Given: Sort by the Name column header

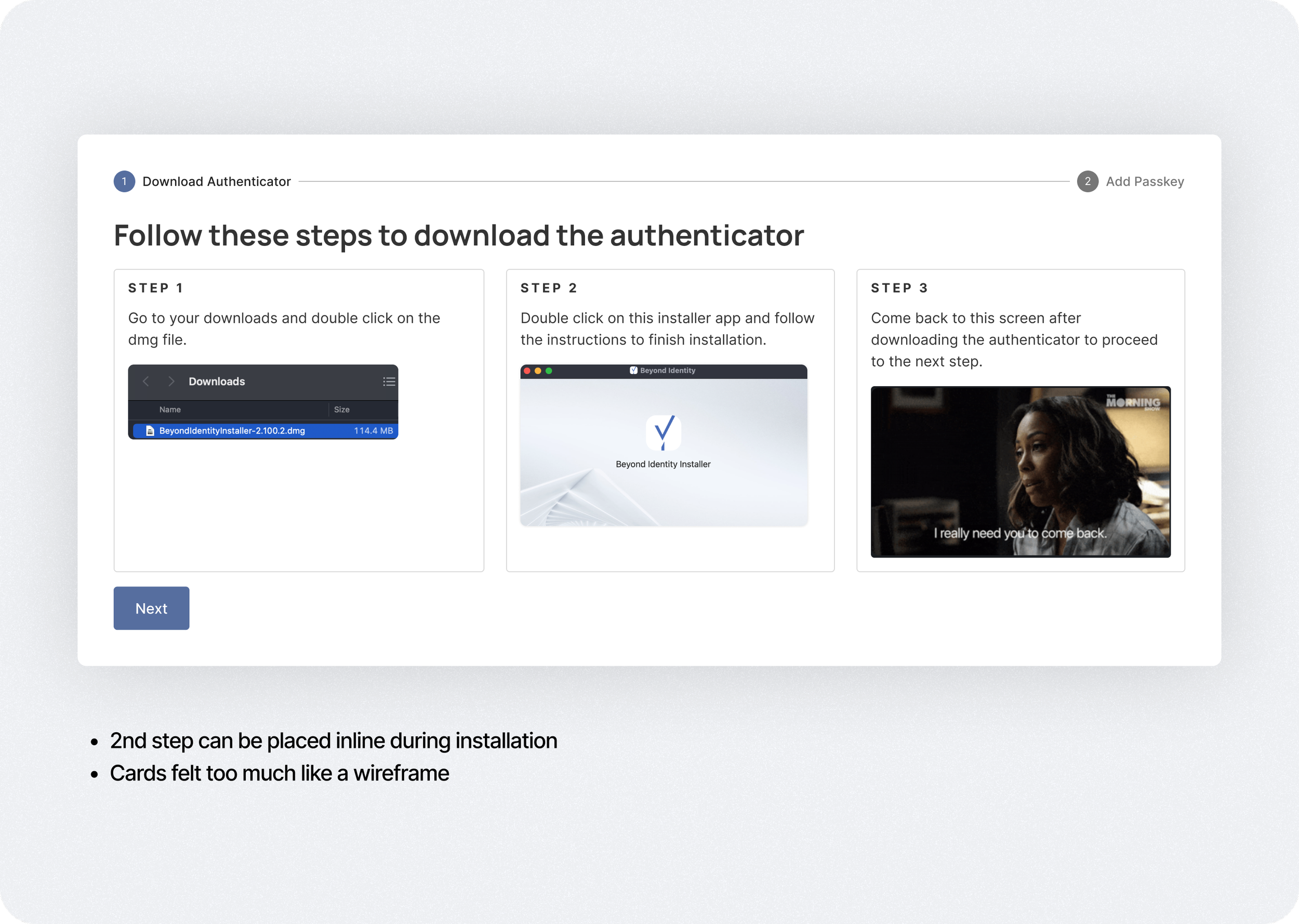Looking at the screenshot, I should (170, 410).
